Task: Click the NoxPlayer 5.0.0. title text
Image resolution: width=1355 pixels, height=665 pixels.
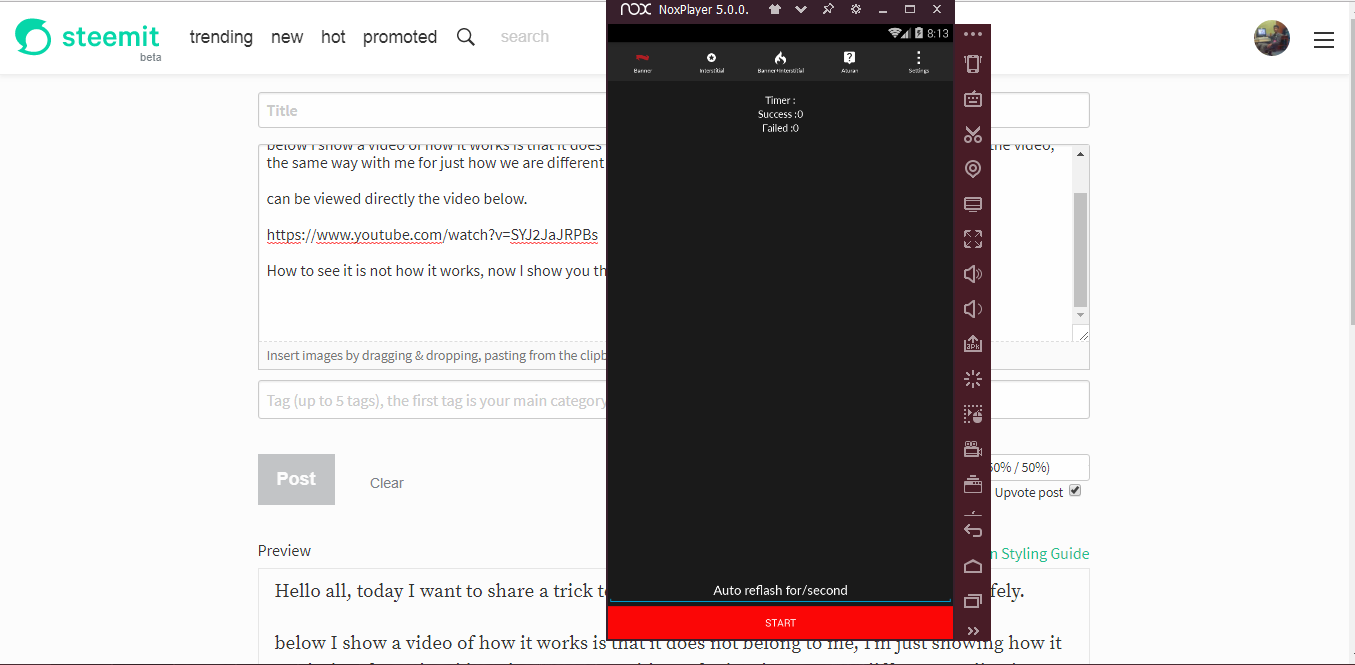Action: (x=703, y=9)
